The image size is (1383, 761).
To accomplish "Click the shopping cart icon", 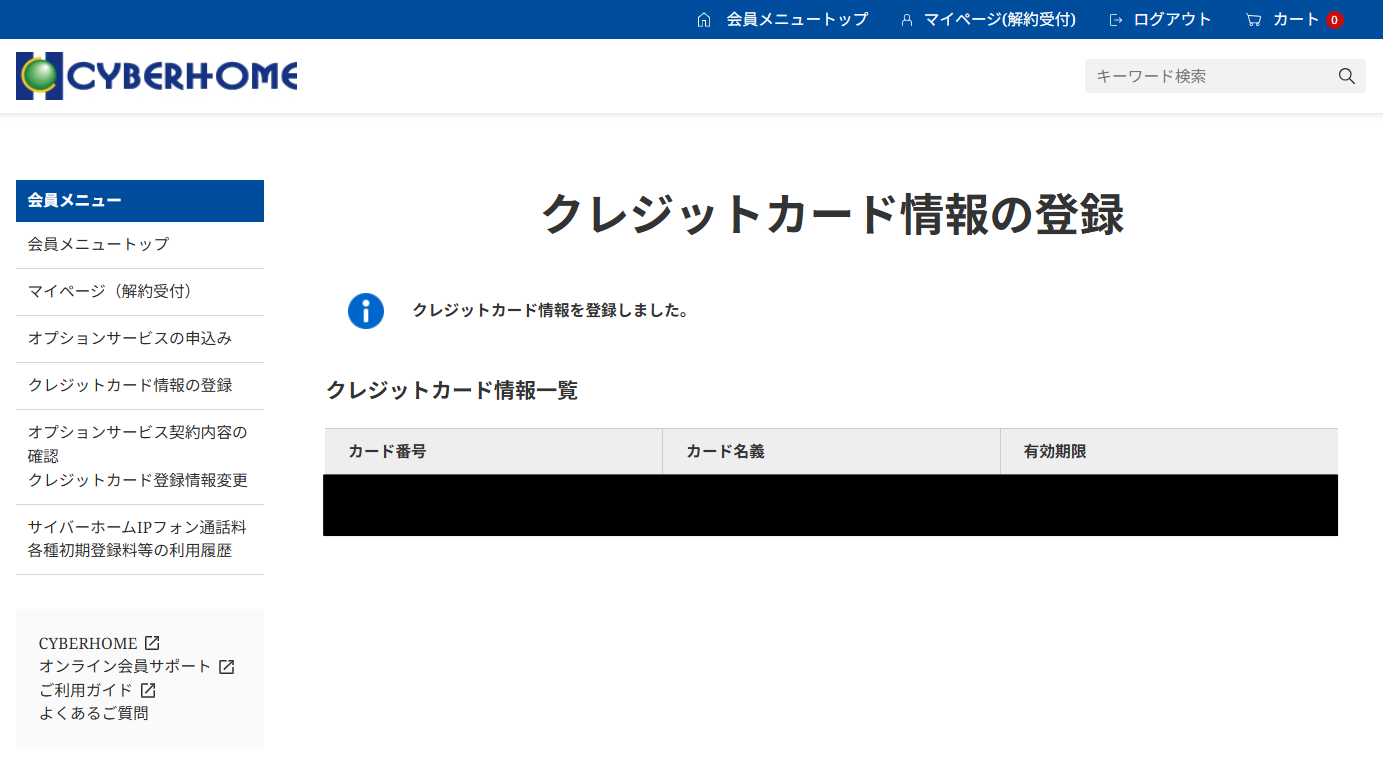I will point(1253,20).
